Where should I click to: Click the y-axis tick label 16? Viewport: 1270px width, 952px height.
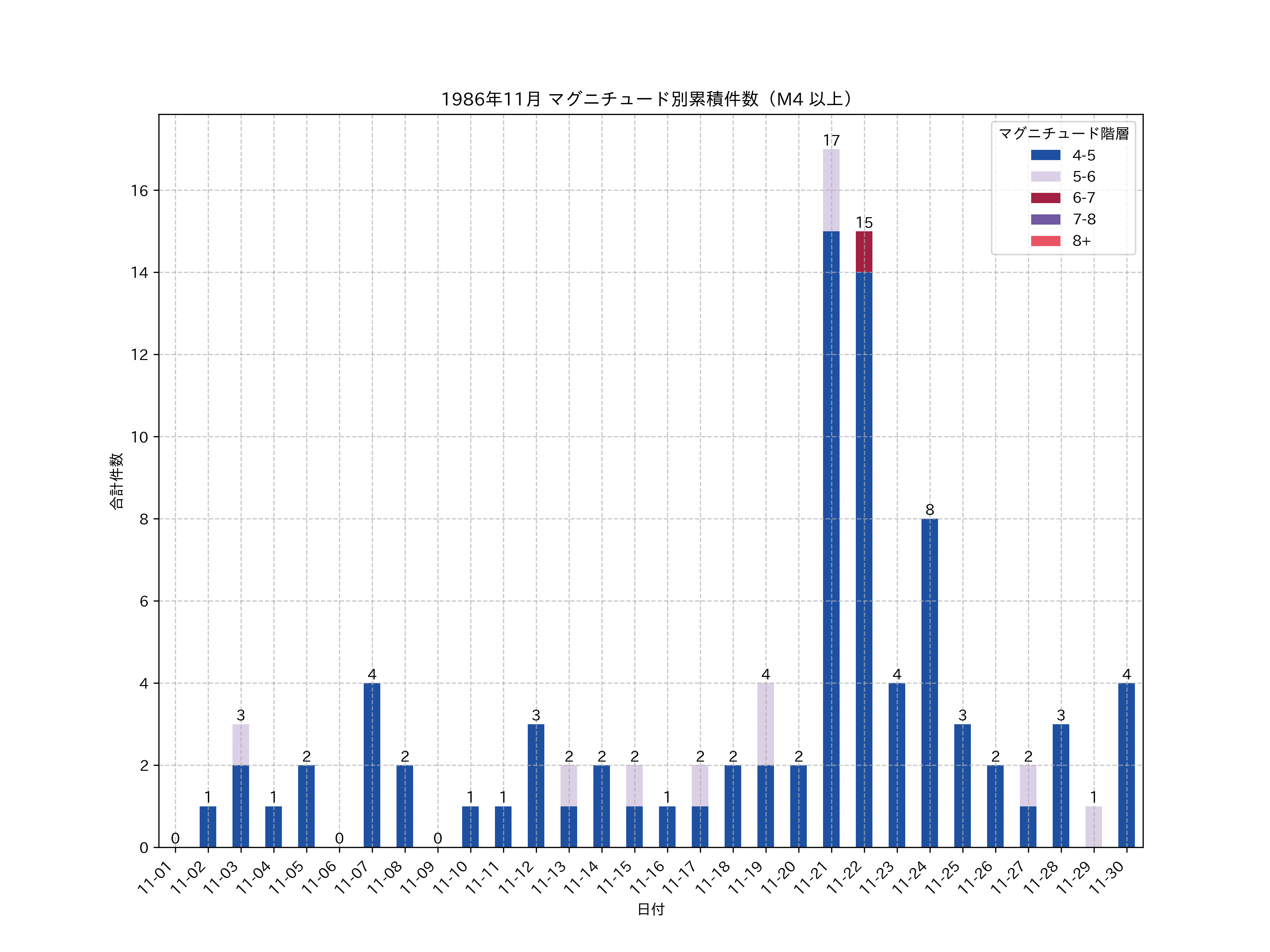pos(139,190)
